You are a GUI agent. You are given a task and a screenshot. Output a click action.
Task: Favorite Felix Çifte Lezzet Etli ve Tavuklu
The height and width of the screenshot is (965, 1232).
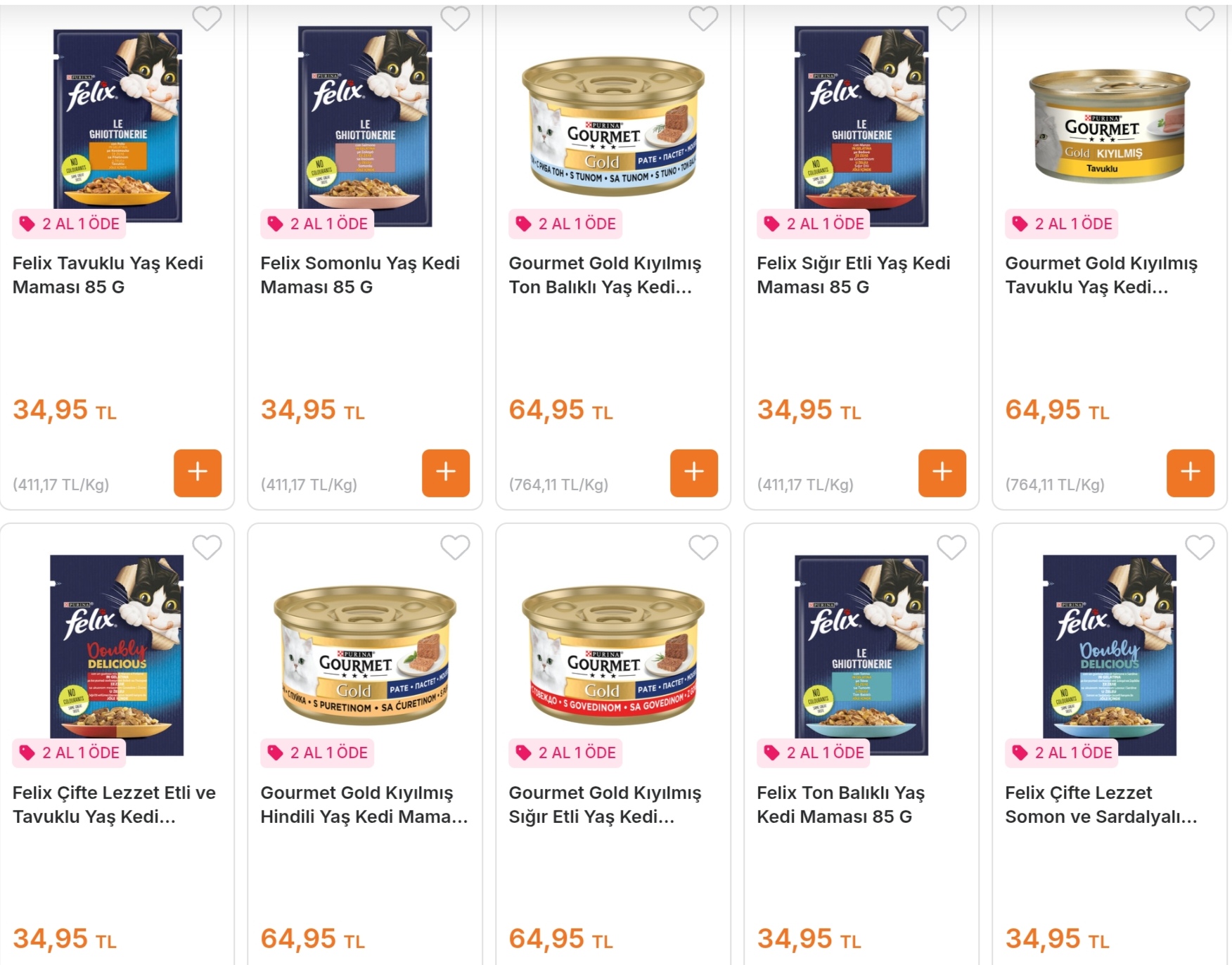207,547
